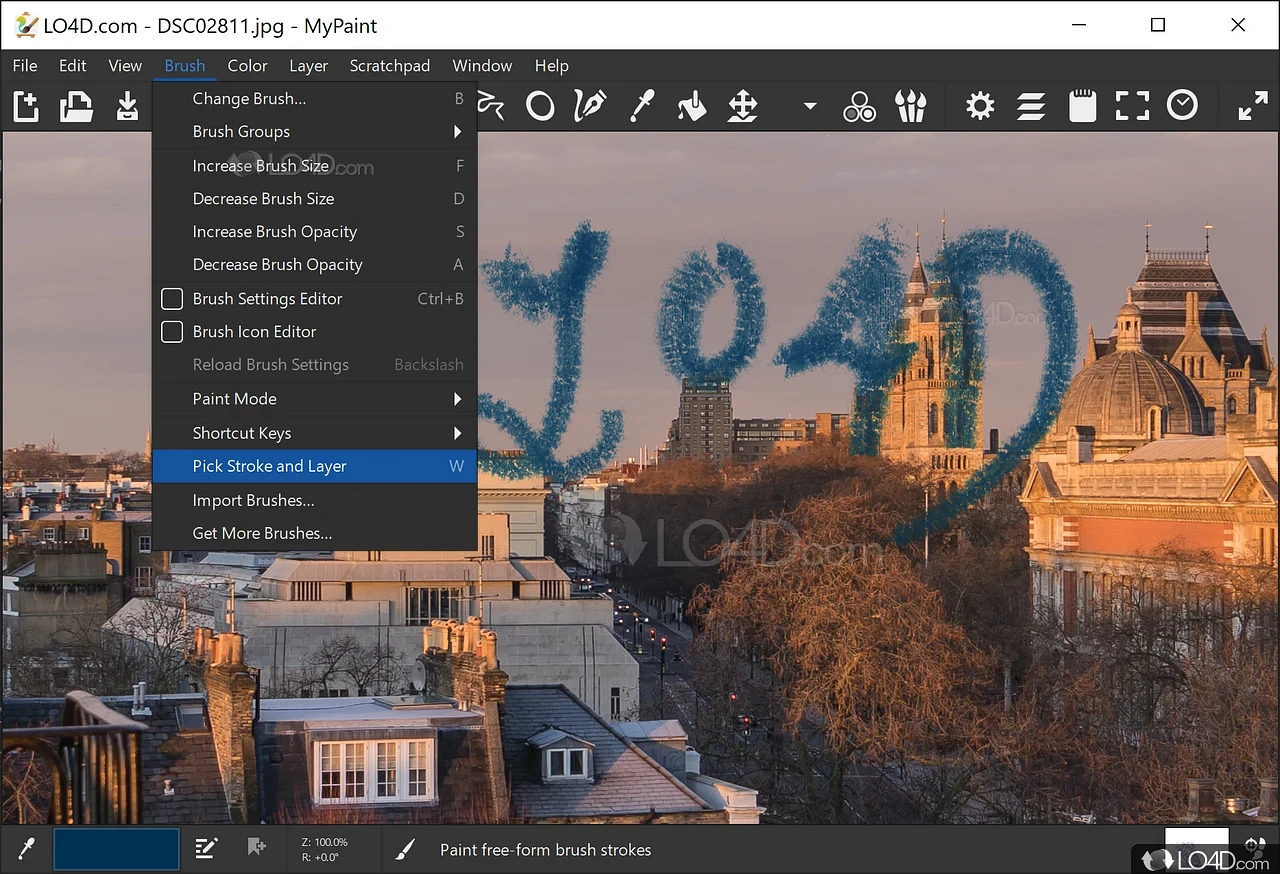Screen dimensions: 1280x874
Task: Choose Increase Brush Opacity
Action: click(x=314, y=231)
